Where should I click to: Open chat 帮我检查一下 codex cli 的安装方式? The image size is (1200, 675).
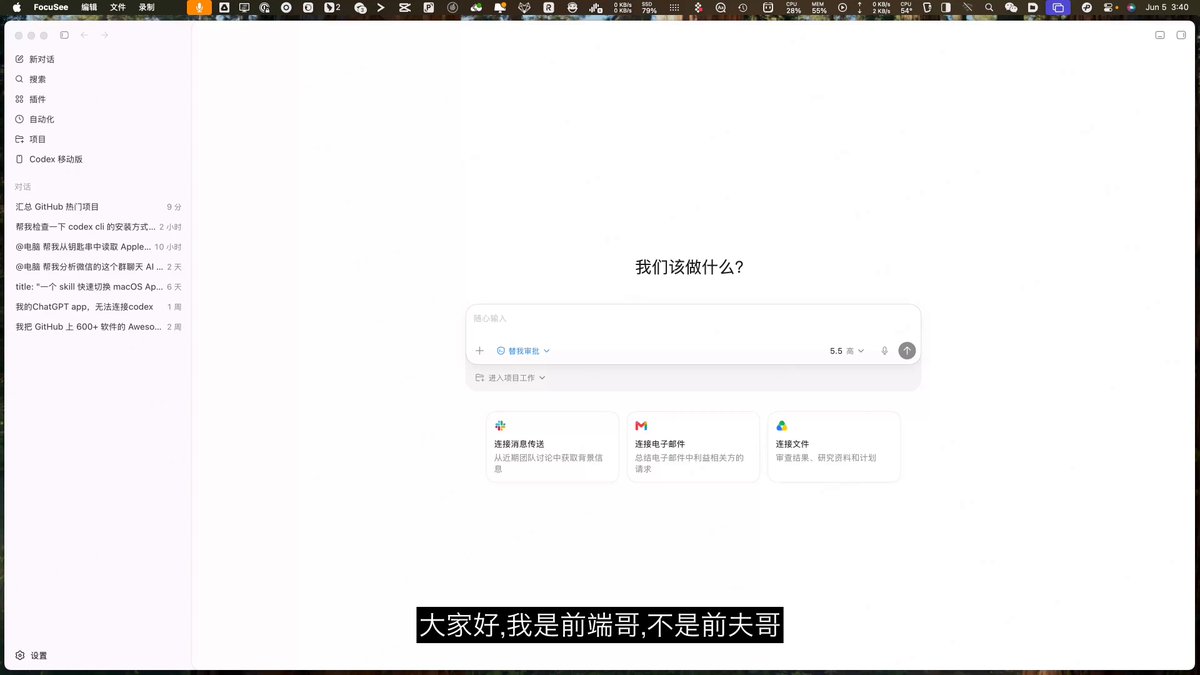tap(98, 227)
